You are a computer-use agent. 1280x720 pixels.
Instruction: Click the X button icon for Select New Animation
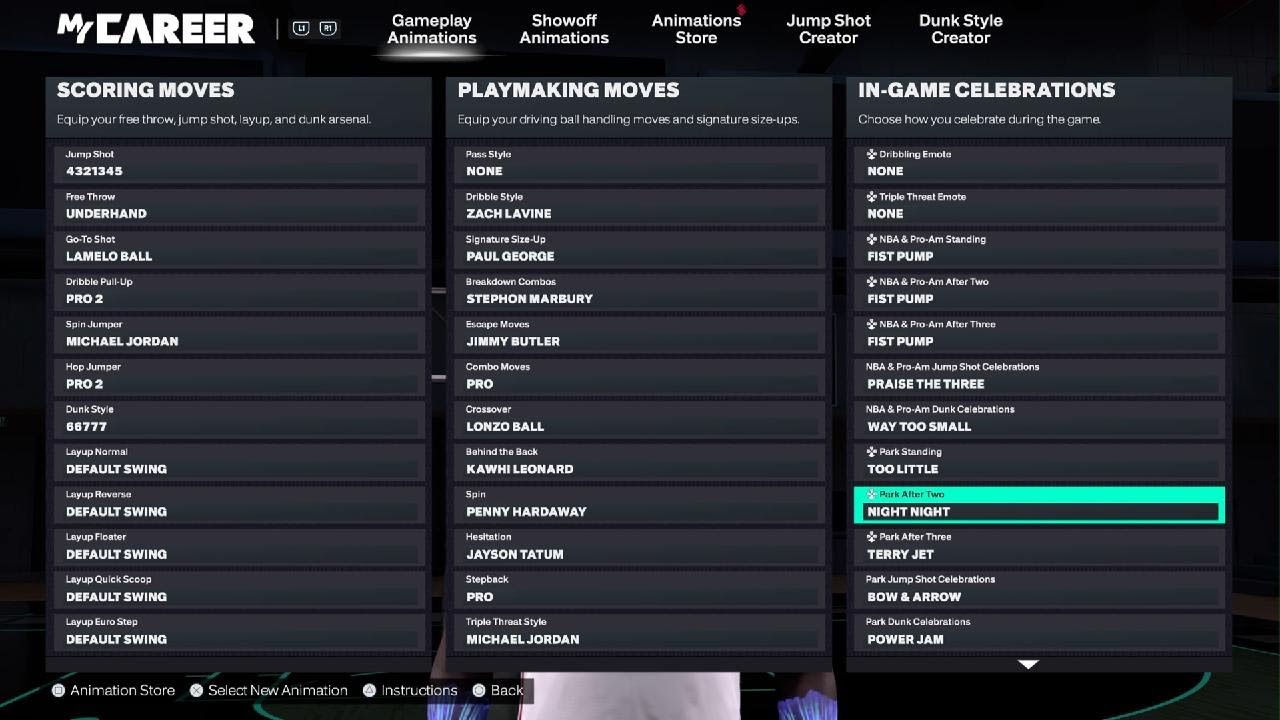point(197,690)
